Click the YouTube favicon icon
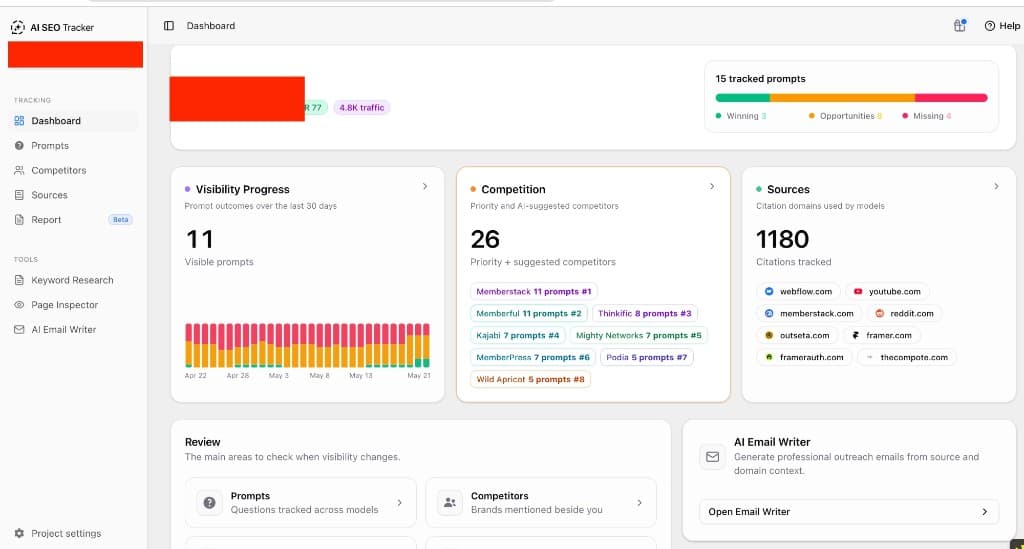The width and height of the screenshot is (1024, 549). [x=857, y=292]
